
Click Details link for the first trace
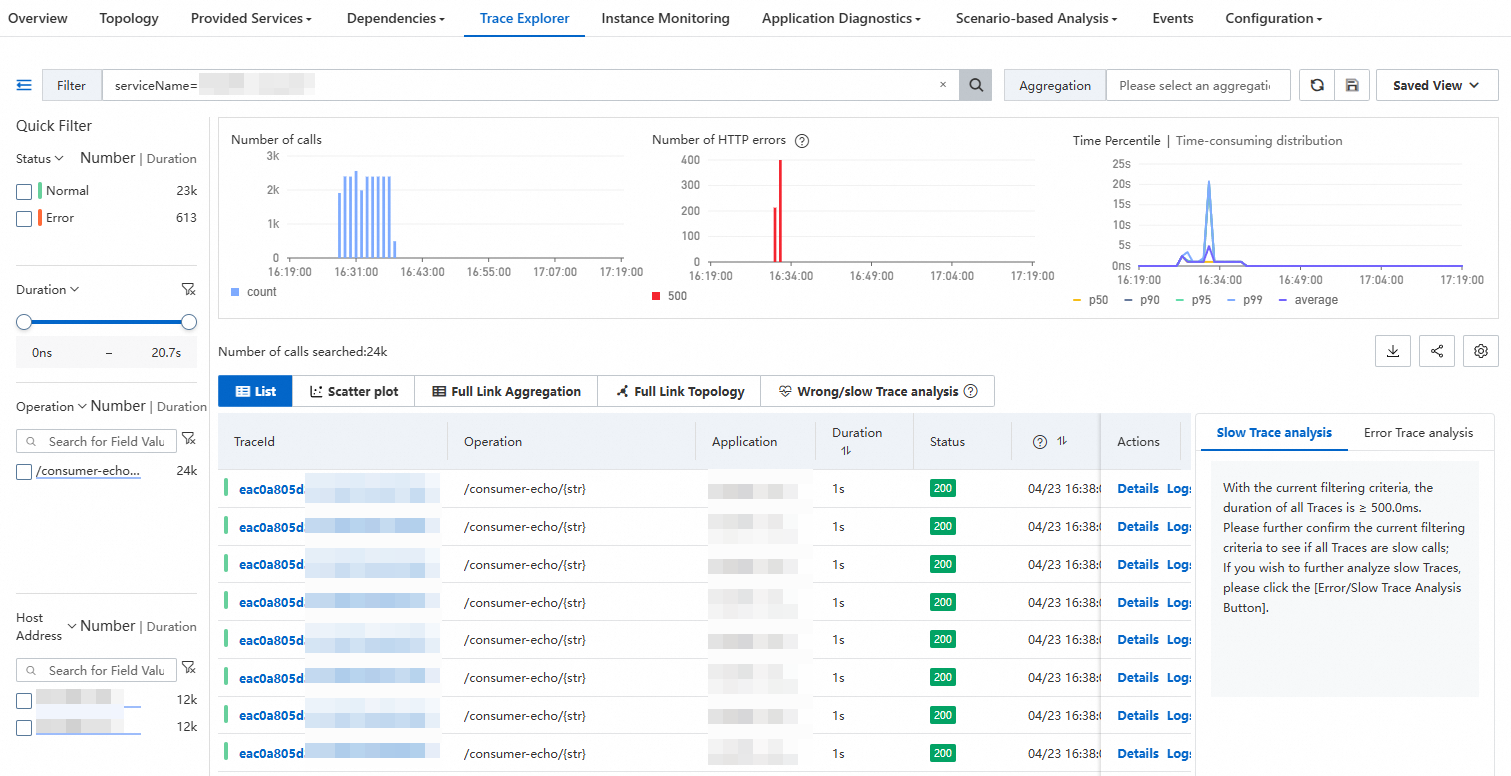pos(1137,489)
